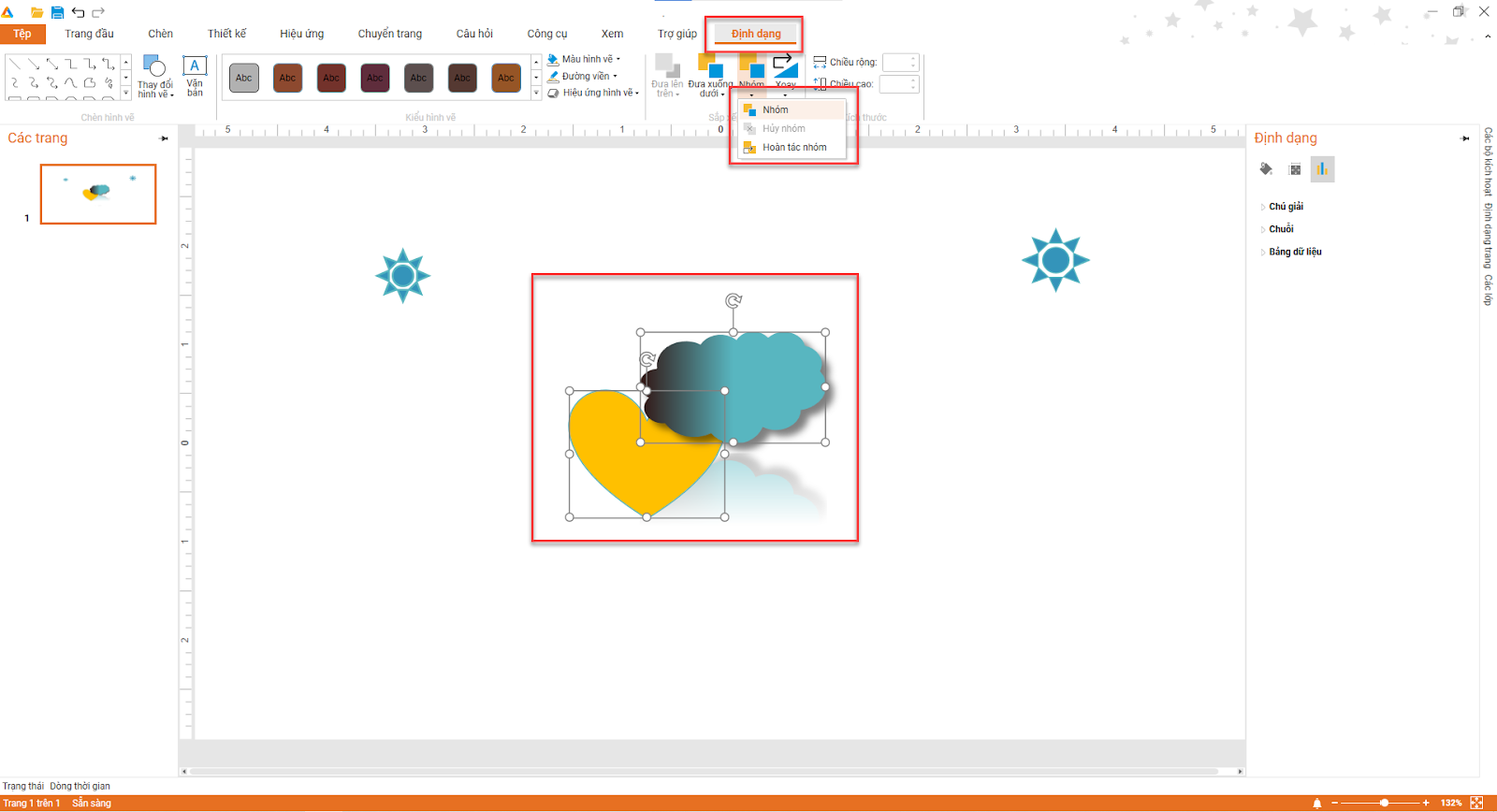Open the Hiệu ứng tab
The image size is (1497, 812).
click(x=301, y=34)
